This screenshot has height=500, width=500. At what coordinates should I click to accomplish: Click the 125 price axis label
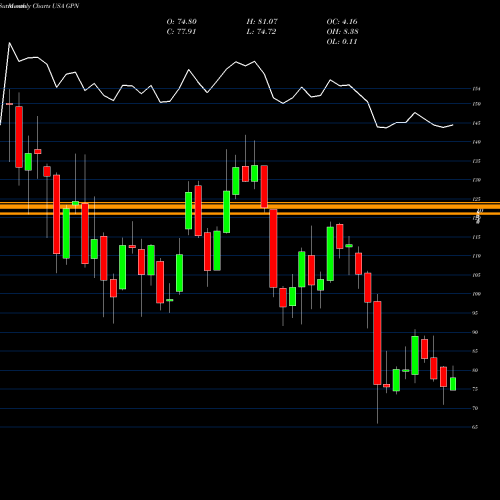pos(476,199)
